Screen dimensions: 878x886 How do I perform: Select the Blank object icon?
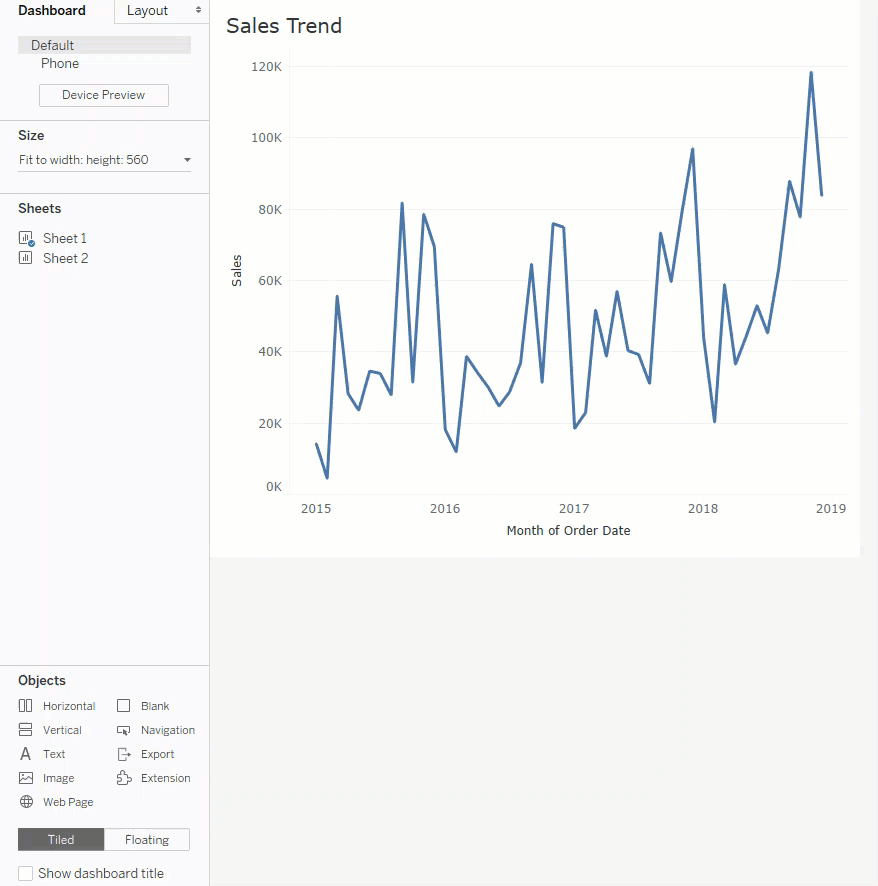[123, 705]
